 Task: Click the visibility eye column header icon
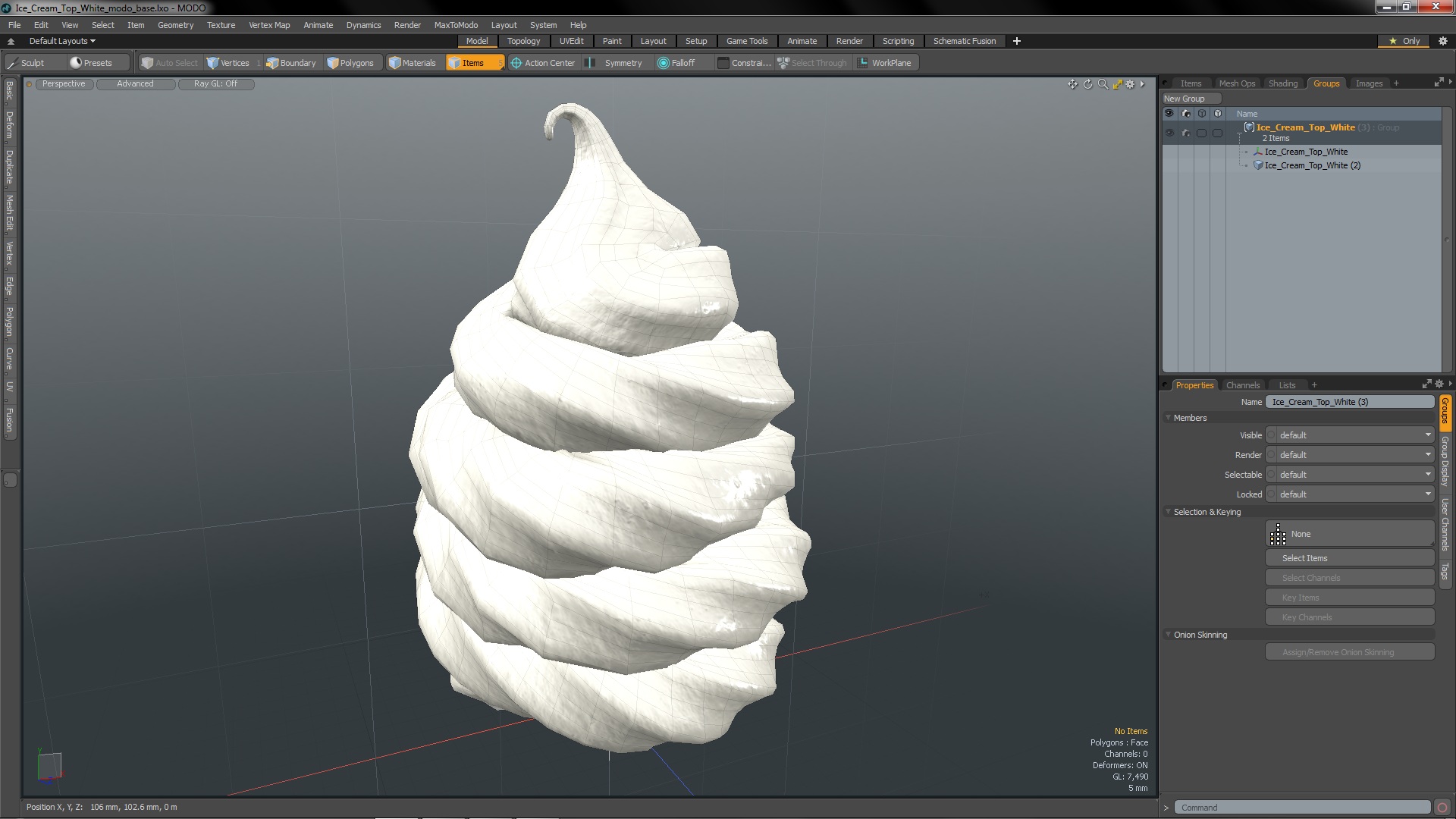coord(1169,114)
